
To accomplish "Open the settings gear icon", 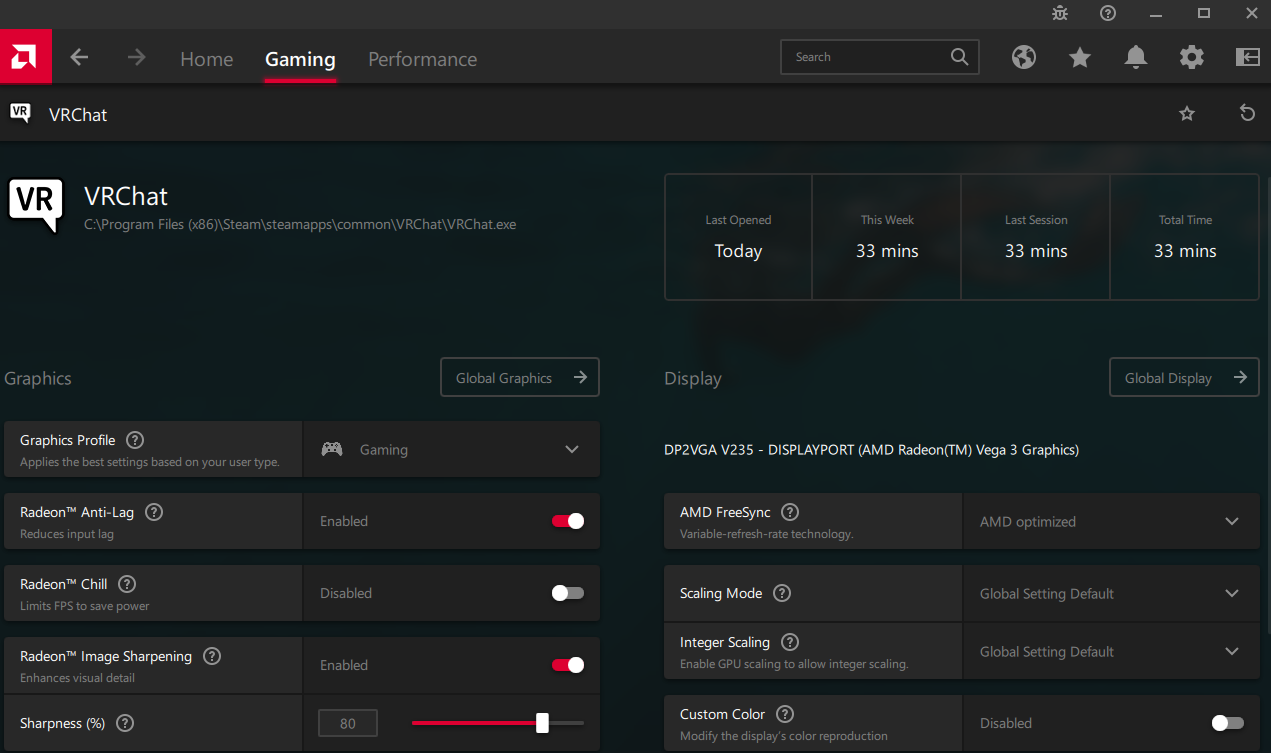I will (x=1191, y=57).
